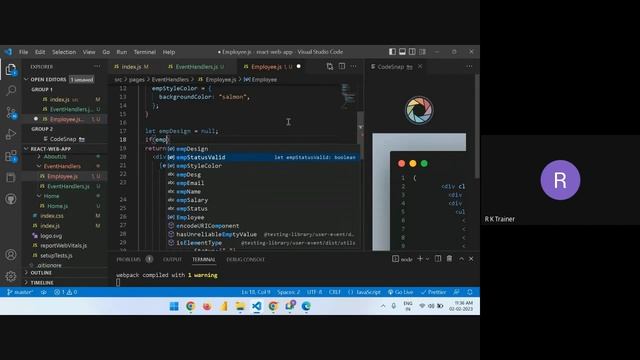Click Prettier in the status bar
Viewport: 640px width, 360px height.
coord(433,292)
